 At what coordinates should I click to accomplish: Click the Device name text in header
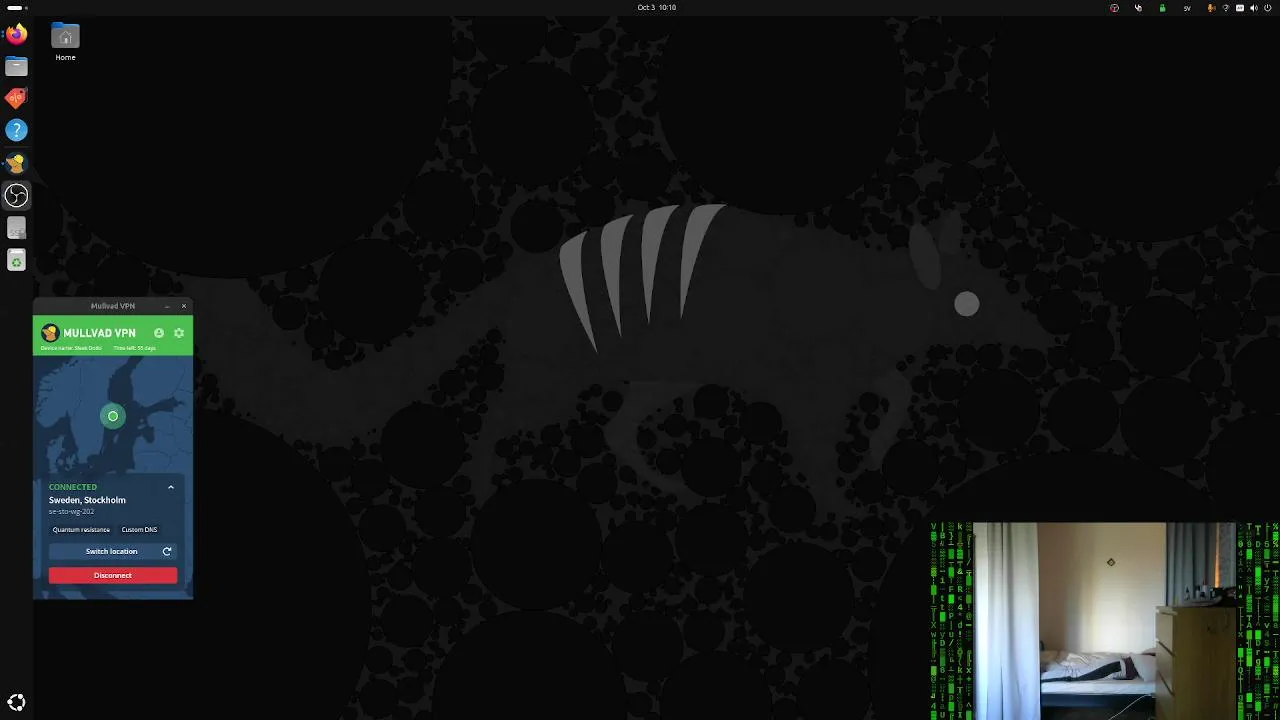tap(71, 348)
